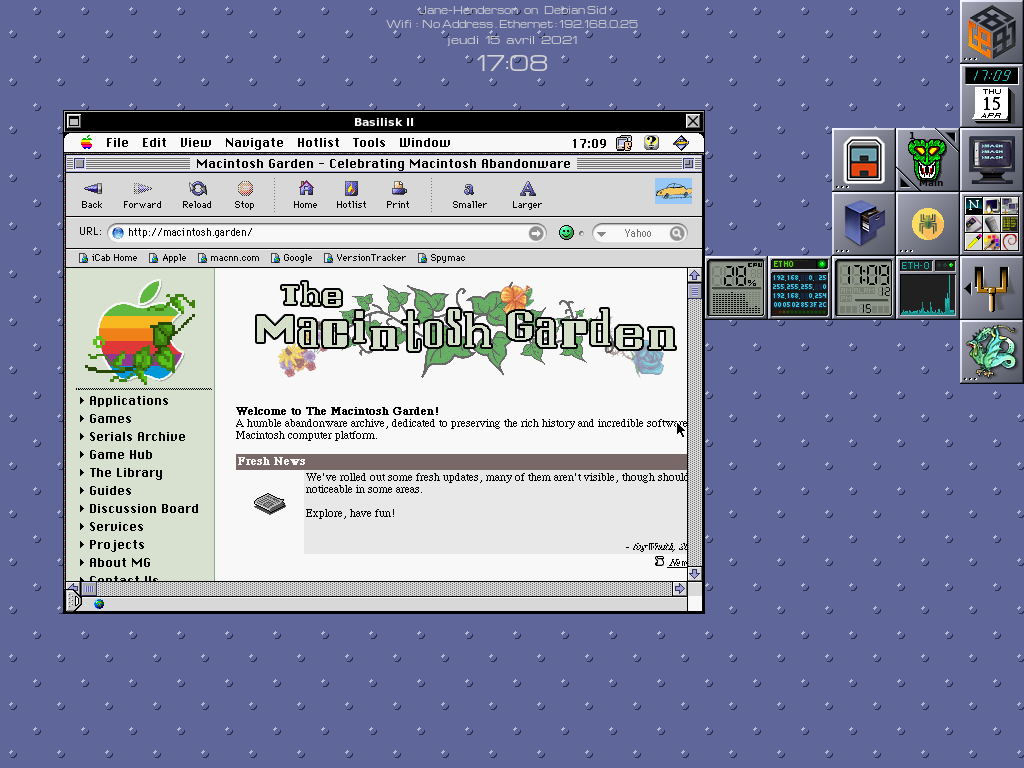This screenshot has width=1024, height=768.
Task: Open the Edit menu
Action: tap(154, 142)
